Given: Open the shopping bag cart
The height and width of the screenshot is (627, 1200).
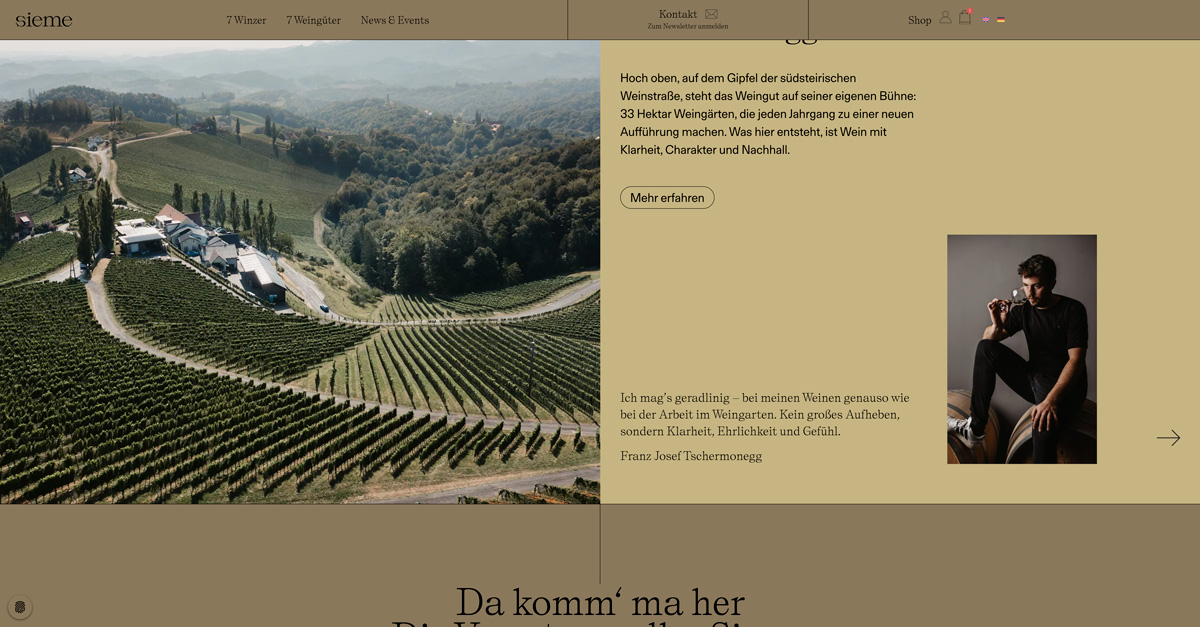Looking at the screenshot, I should pos(965,18).
